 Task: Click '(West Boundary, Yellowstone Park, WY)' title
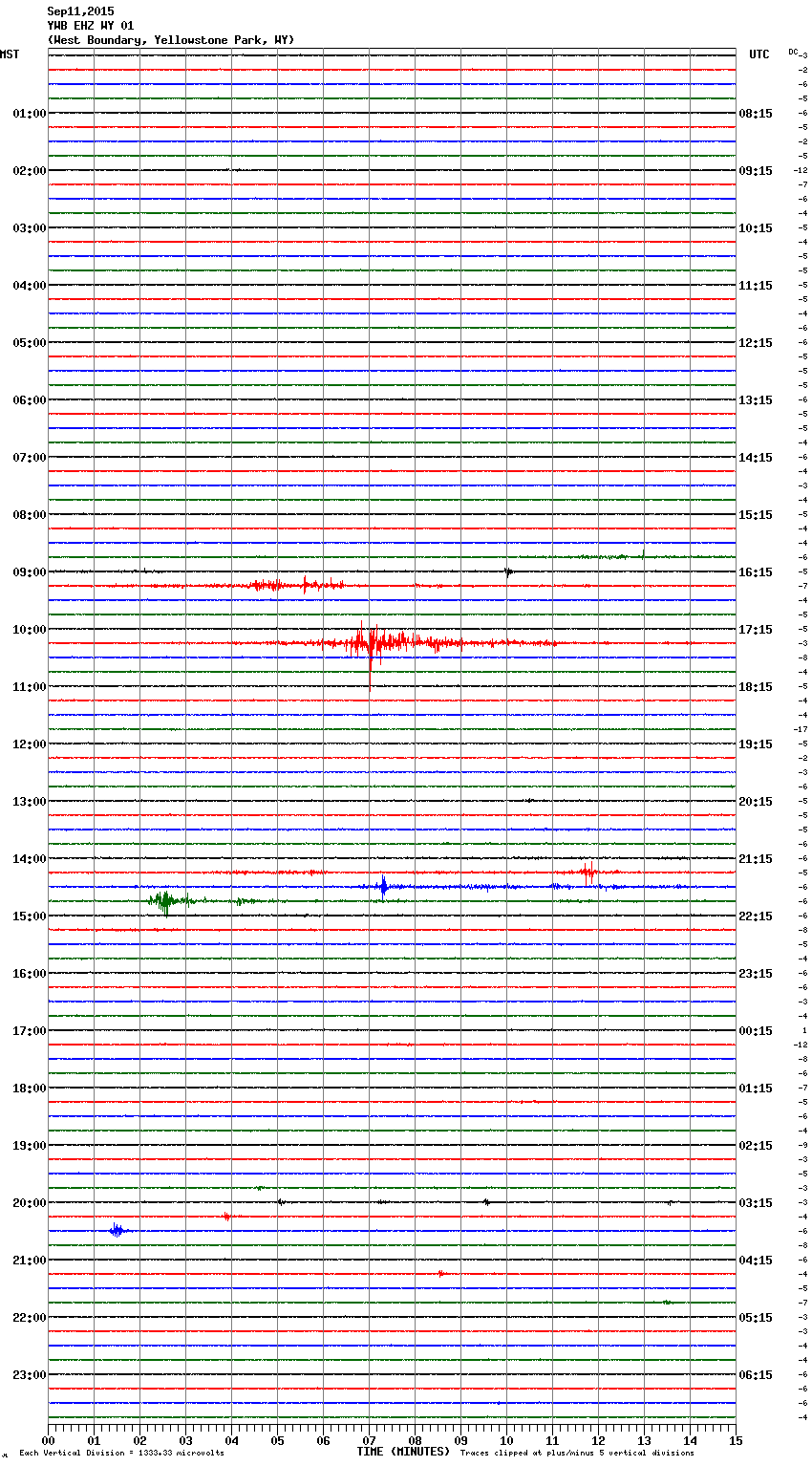point(171,40)
